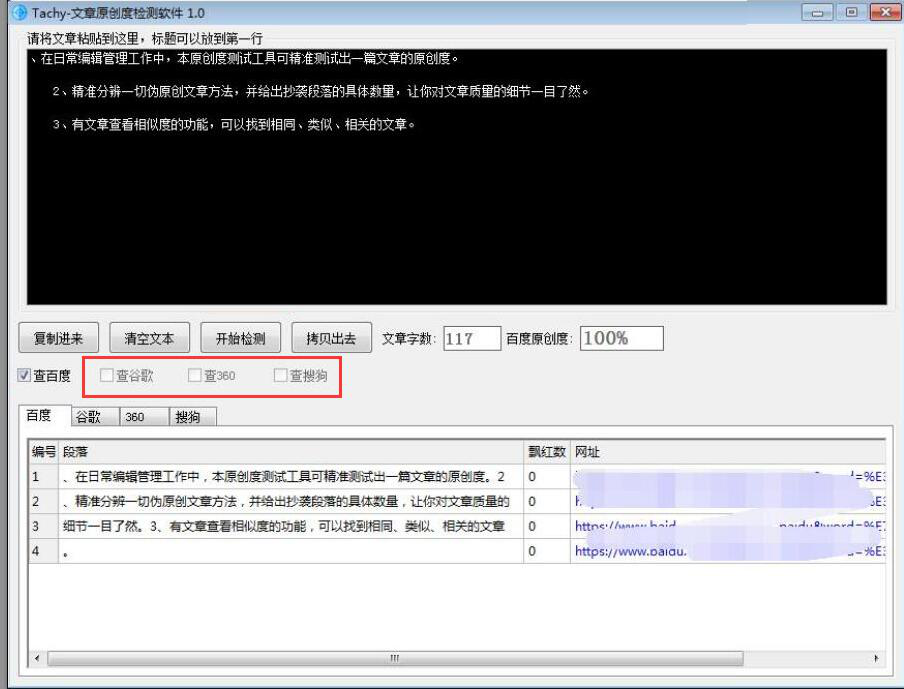Select the 段落 column header

[x=291, y=452]
